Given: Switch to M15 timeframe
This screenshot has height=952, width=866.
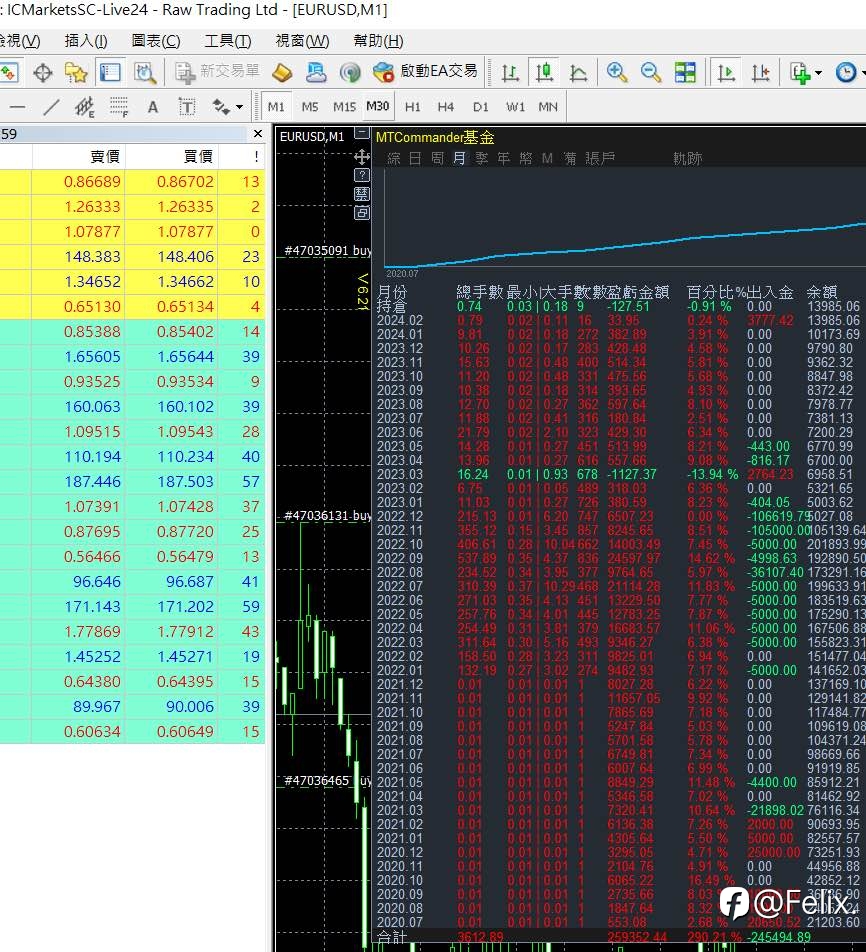Looking at the screenshot, I should click(x=344, y=107).
